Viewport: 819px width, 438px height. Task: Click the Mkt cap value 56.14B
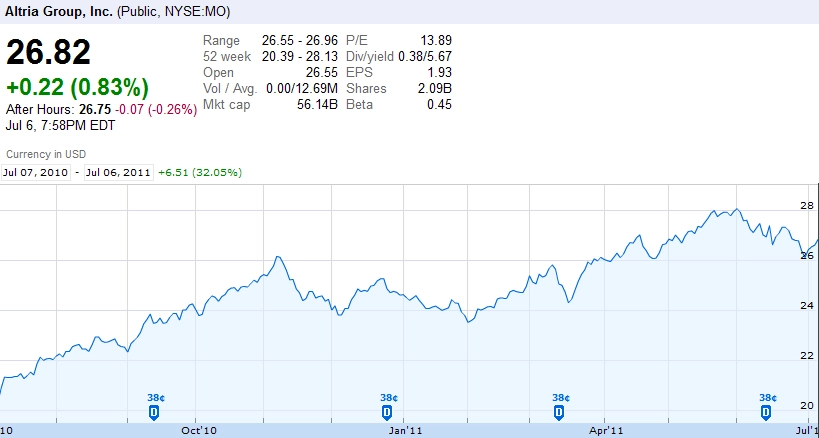coord(318,105)
